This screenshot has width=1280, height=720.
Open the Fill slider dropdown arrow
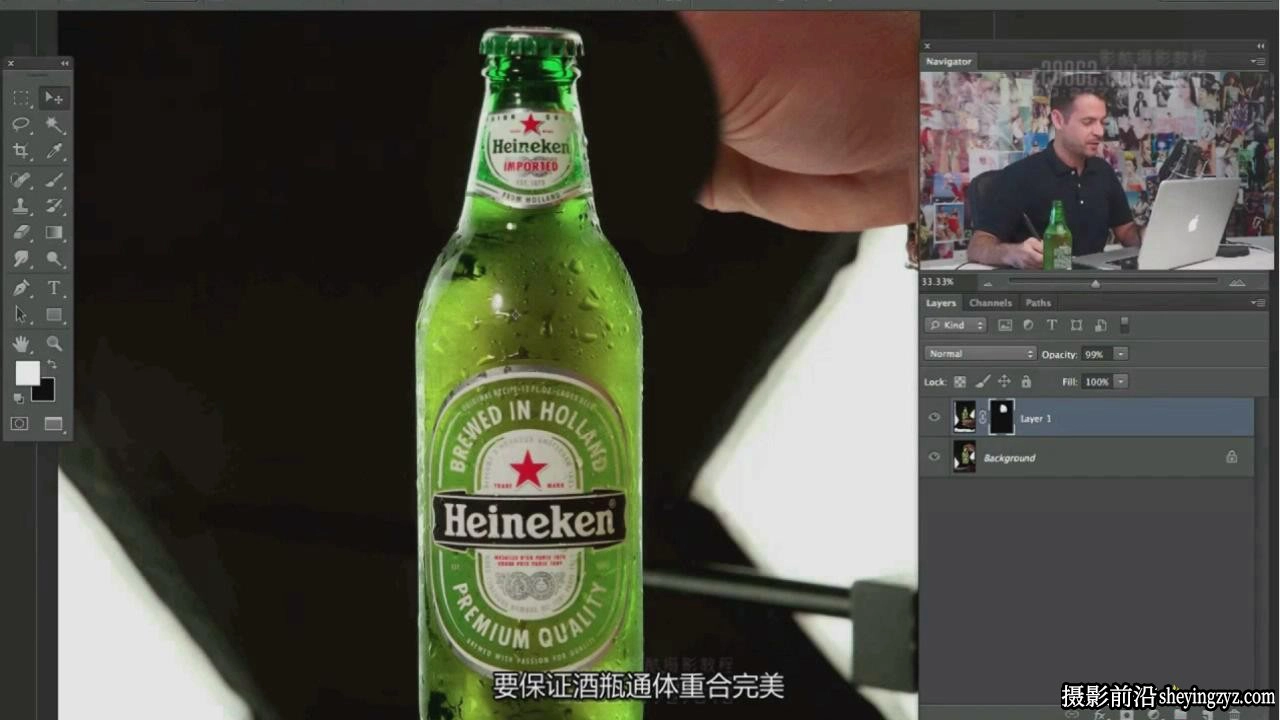tap(1121, 382)
